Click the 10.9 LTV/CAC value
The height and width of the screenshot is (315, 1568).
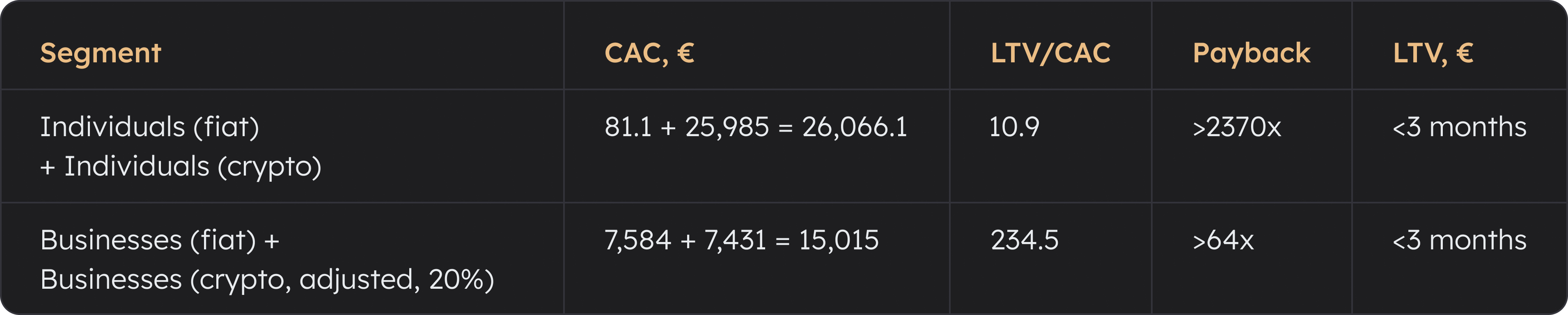(1014, 127)
